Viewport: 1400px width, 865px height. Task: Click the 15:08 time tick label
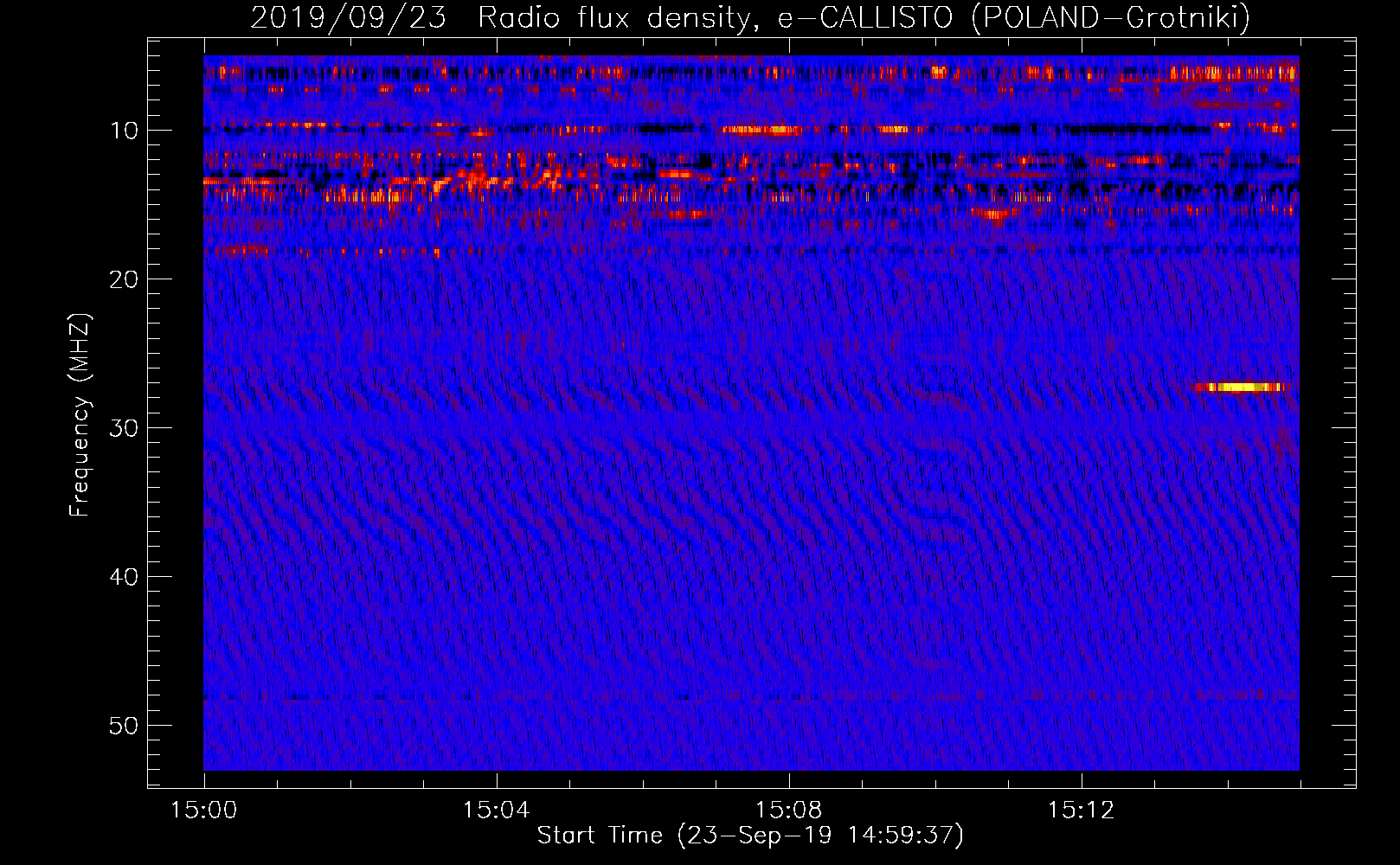tap(788, 811)
